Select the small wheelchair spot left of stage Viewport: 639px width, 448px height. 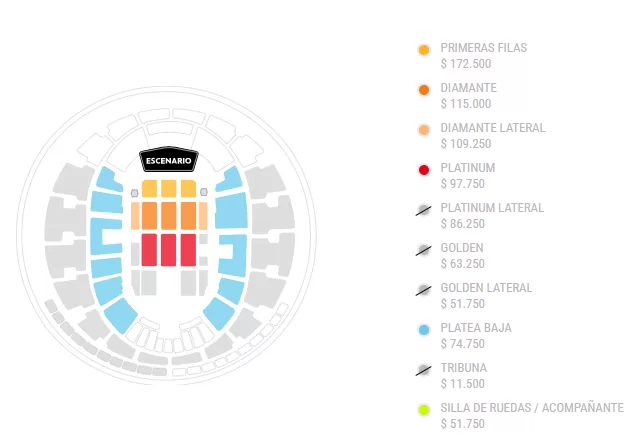(x=134, y=191)
